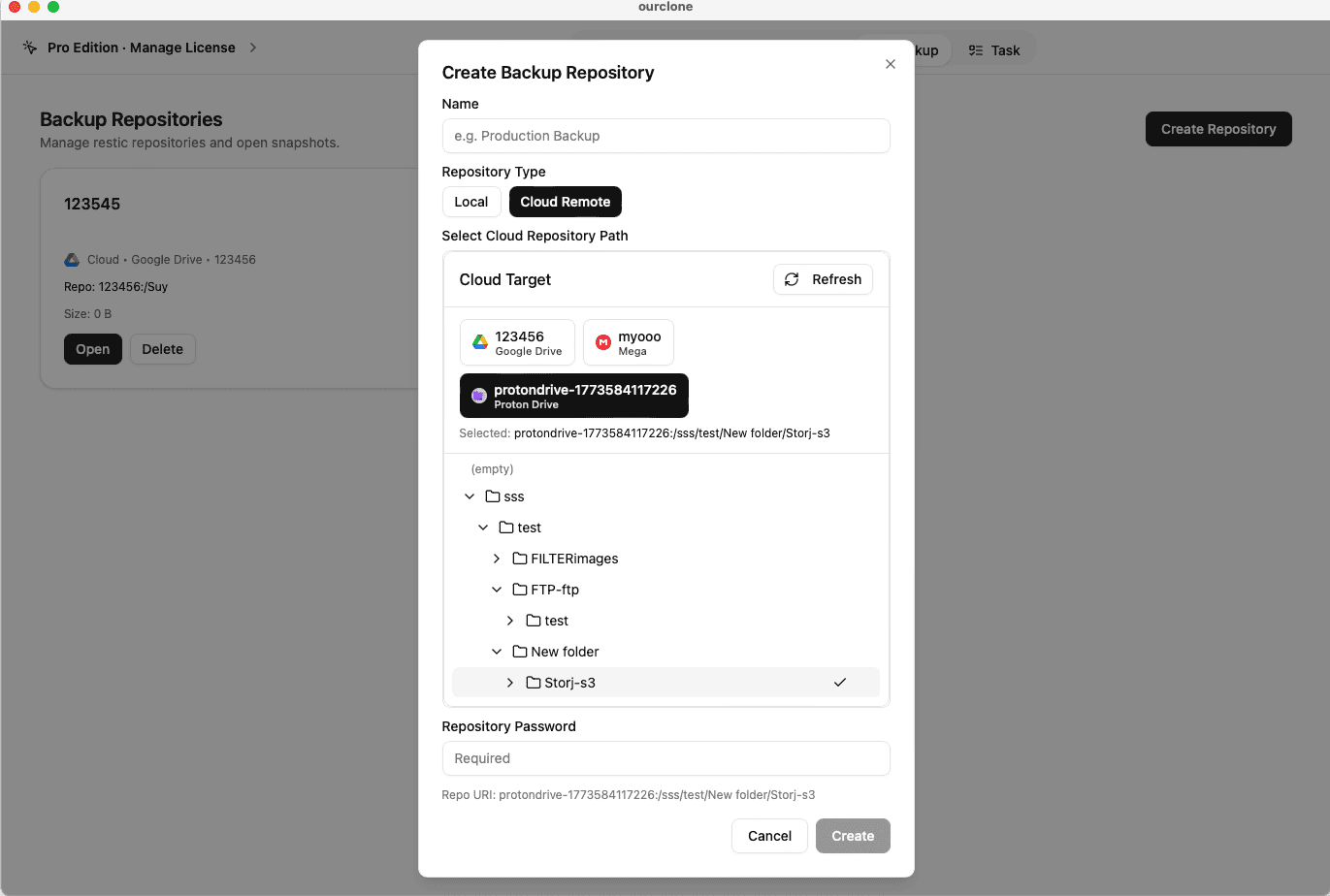This screenshot has height=896, width=1330.
Task: Select the Proton Drive remote icon
Action: pyautogui.click(x=478, y=396)
